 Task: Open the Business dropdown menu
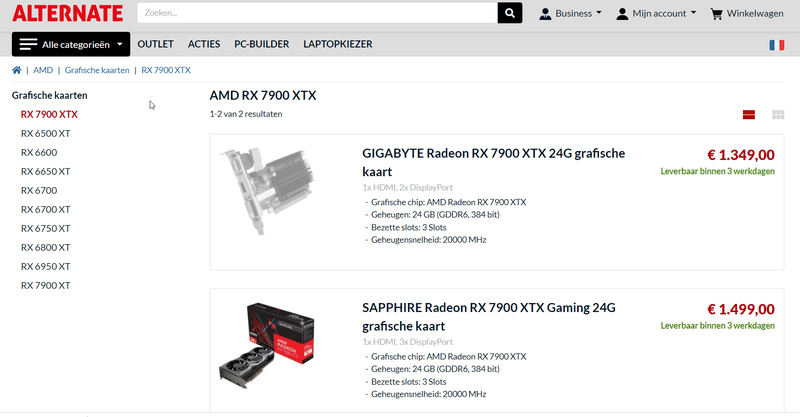click(x=570, y=14)
